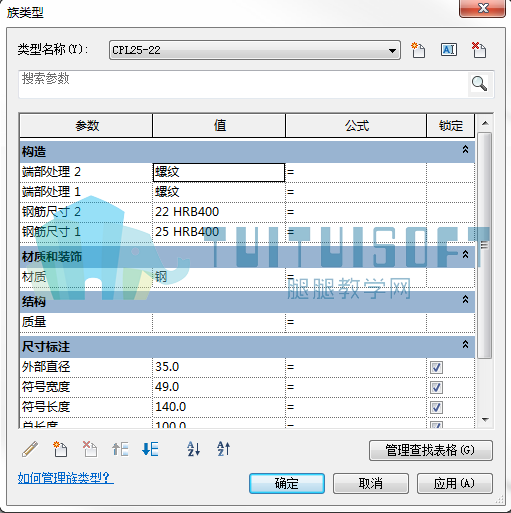The image size is (511, 513).
Task: Toggle lock checkbox for 外部直径
Action: click(436, 368)
